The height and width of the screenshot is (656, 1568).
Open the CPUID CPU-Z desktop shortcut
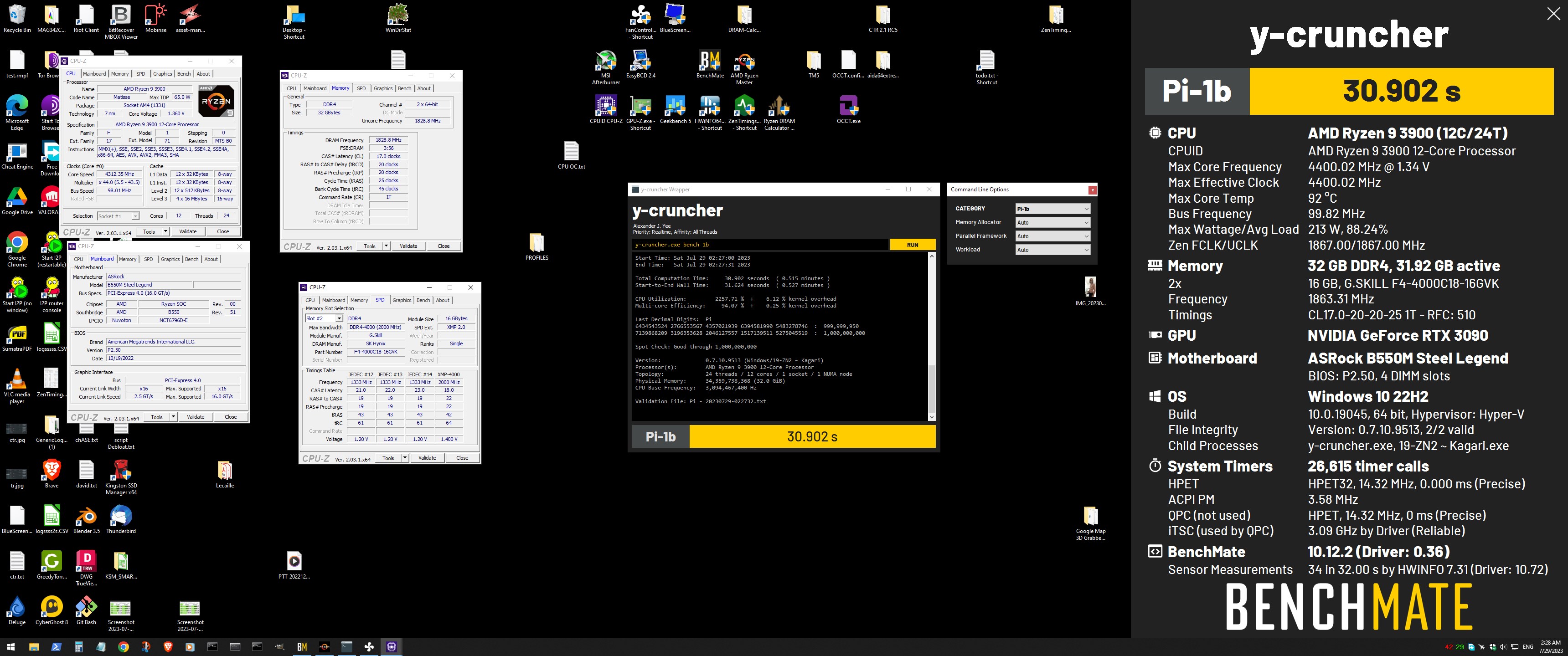(606, 109)
